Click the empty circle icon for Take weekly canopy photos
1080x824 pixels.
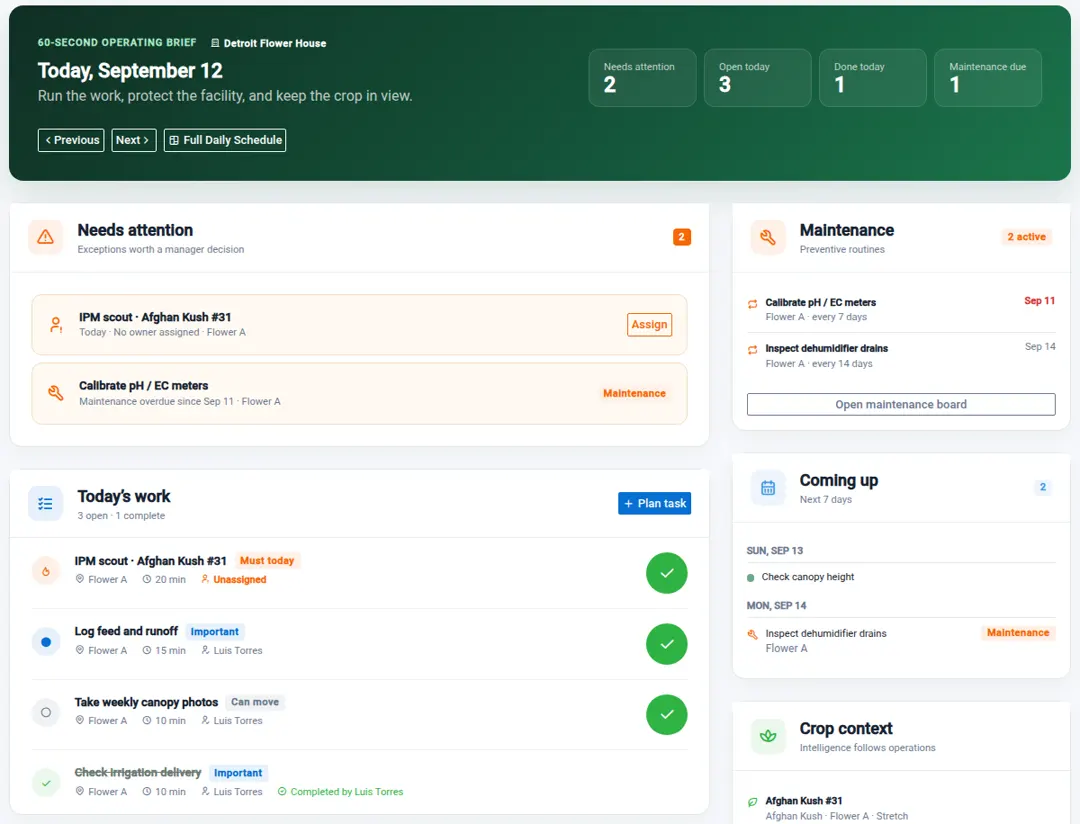pos(46,712)
